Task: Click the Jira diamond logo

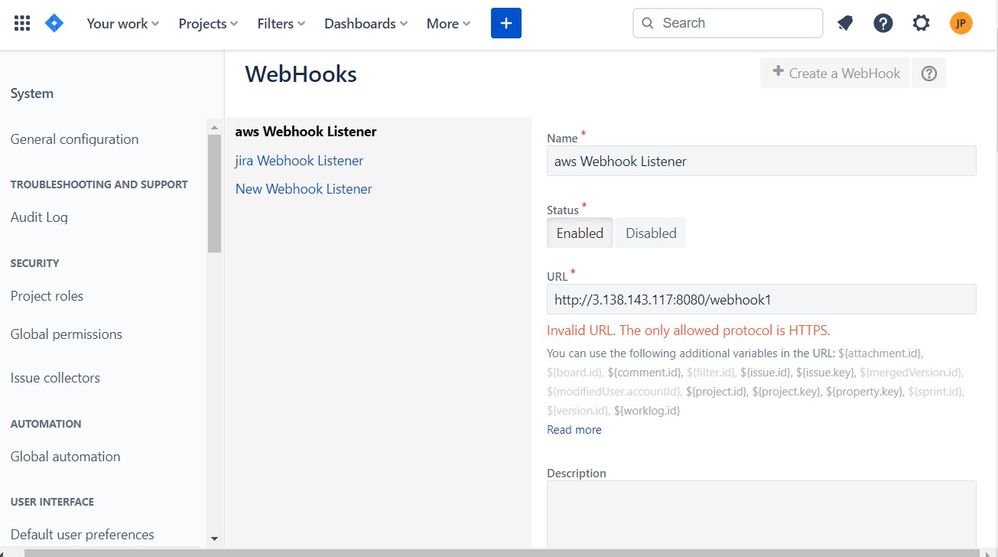Action: coord(54,24)
